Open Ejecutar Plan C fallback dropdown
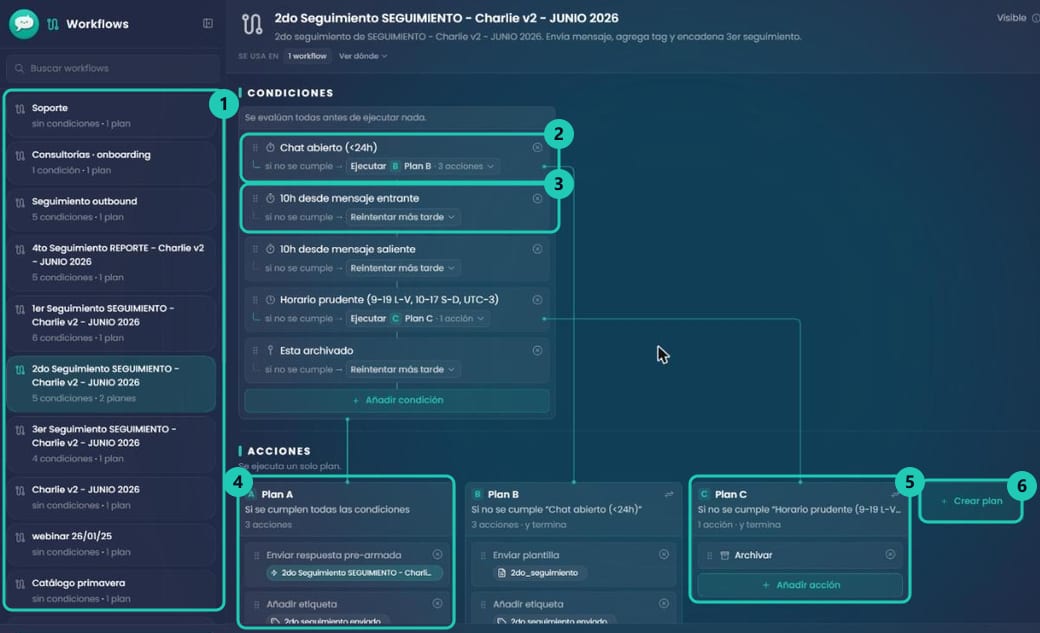The width and height of the screenshot is (1040, 633). (417, 318)
